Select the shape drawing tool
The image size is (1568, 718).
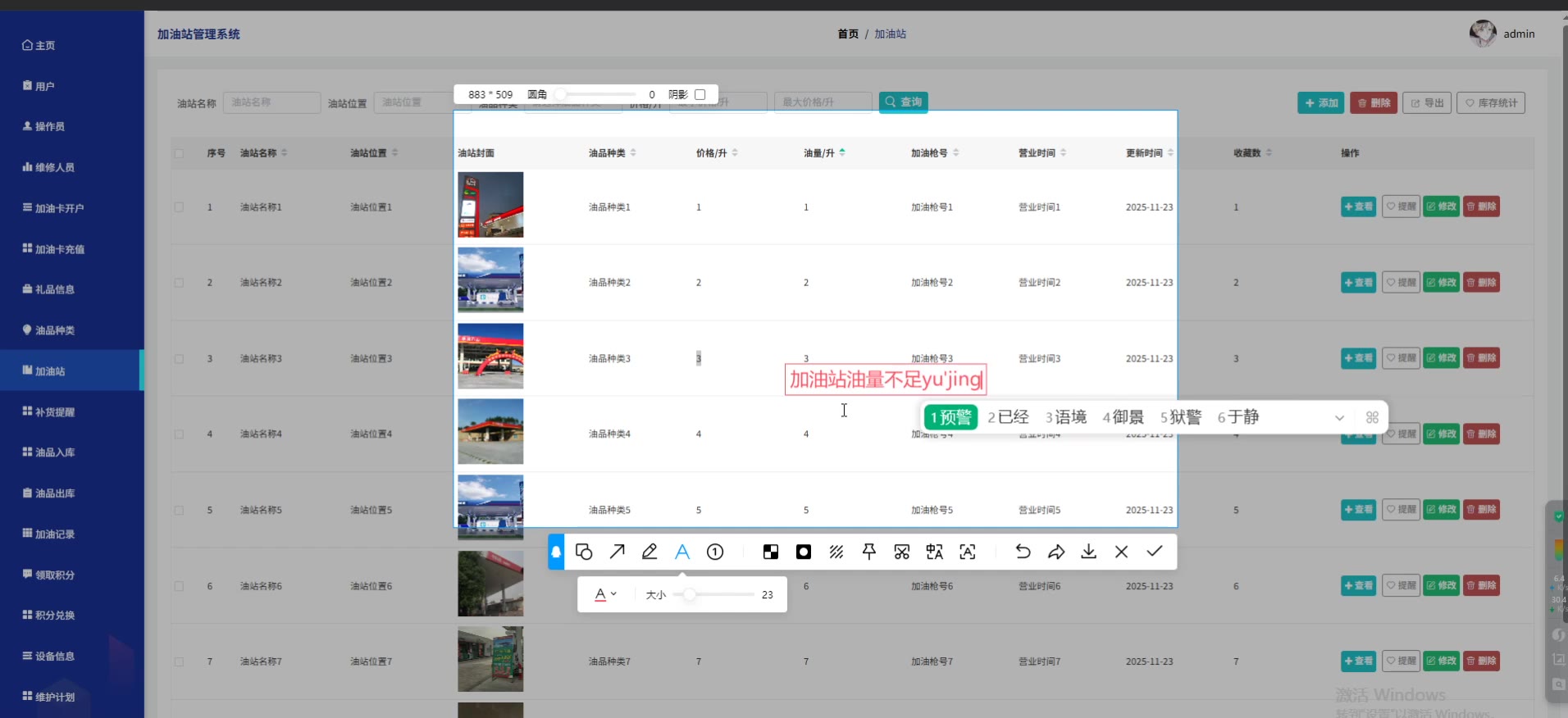(584, 552)
